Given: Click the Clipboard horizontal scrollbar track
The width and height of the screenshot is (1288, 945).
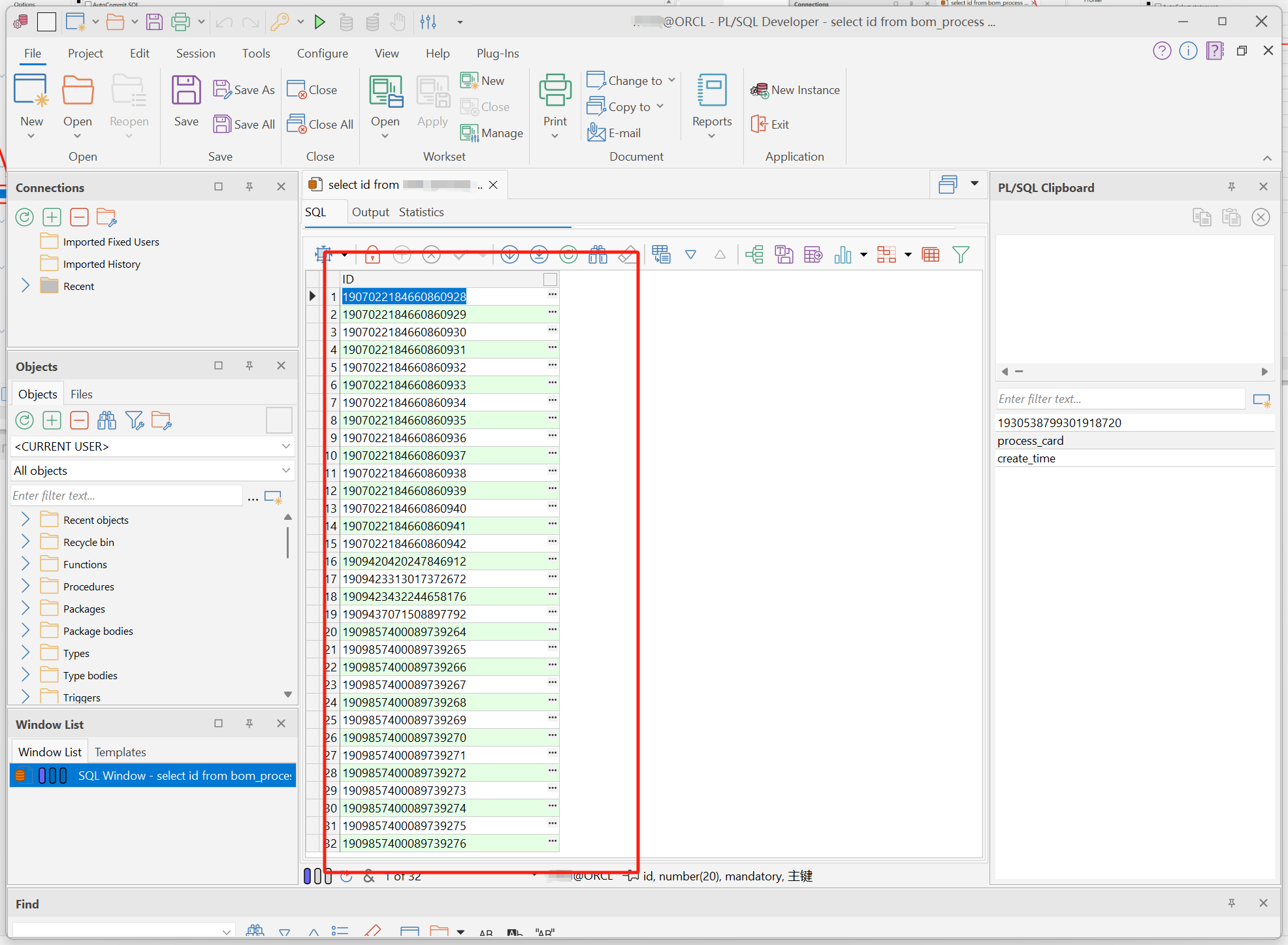Looking at the screenshot, I should [1136, 372].
